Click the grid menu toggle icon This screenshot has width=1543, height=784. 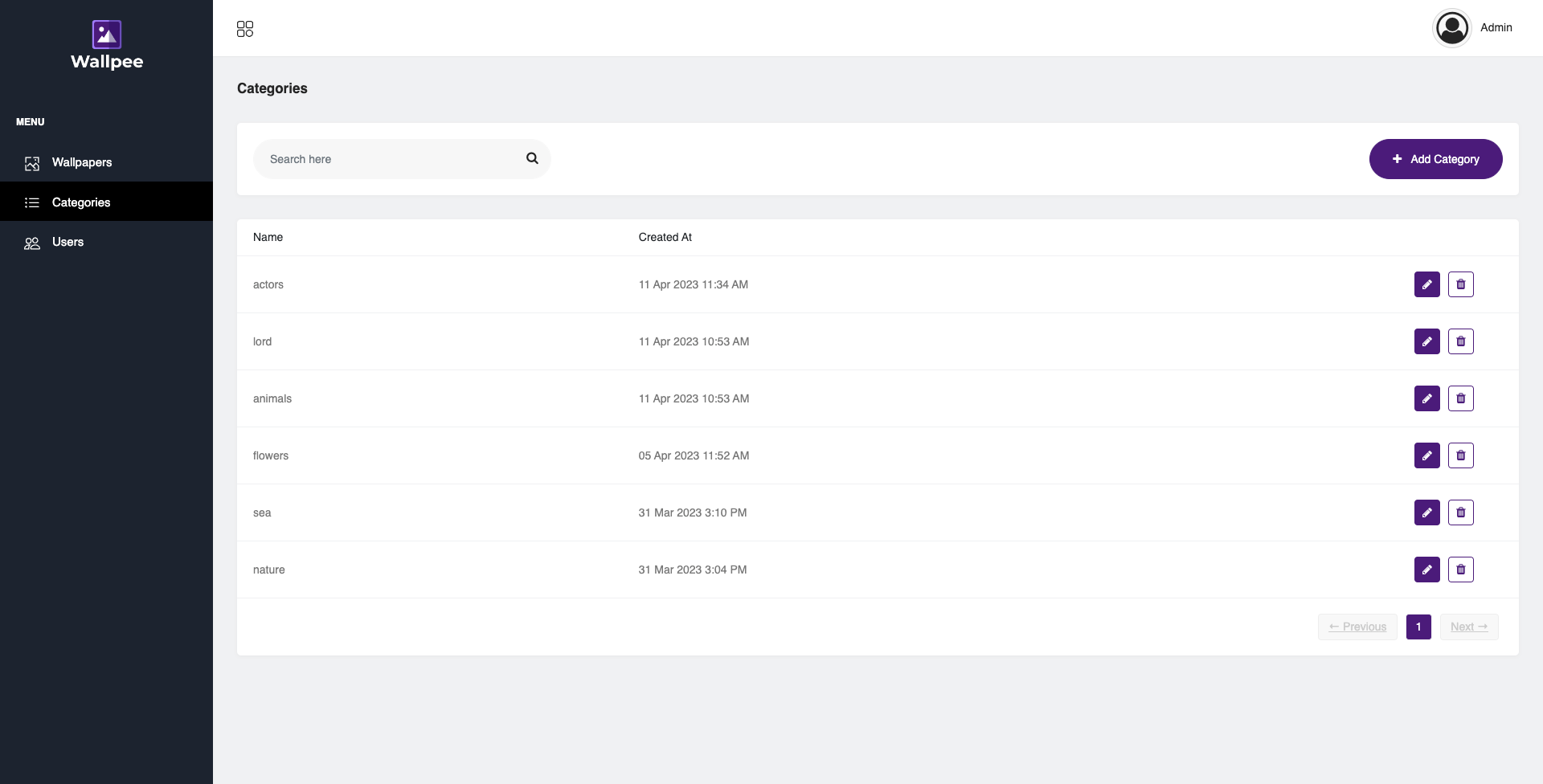[245, 29]
